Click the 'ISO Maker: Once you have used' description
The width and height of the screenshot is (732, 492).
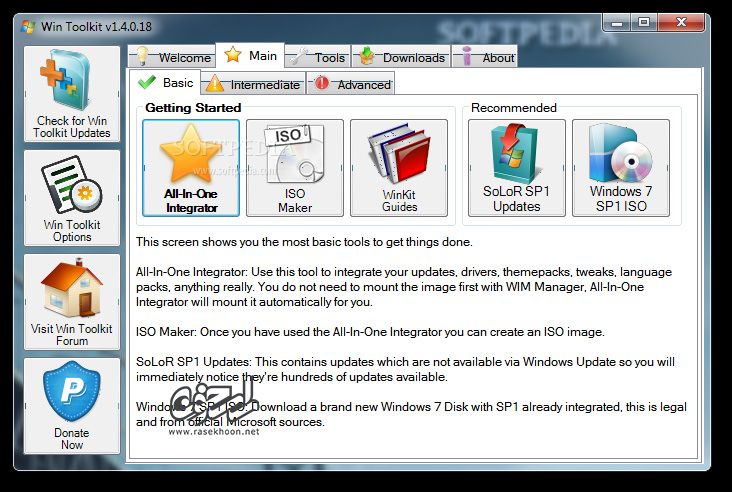tap(370, 332)
